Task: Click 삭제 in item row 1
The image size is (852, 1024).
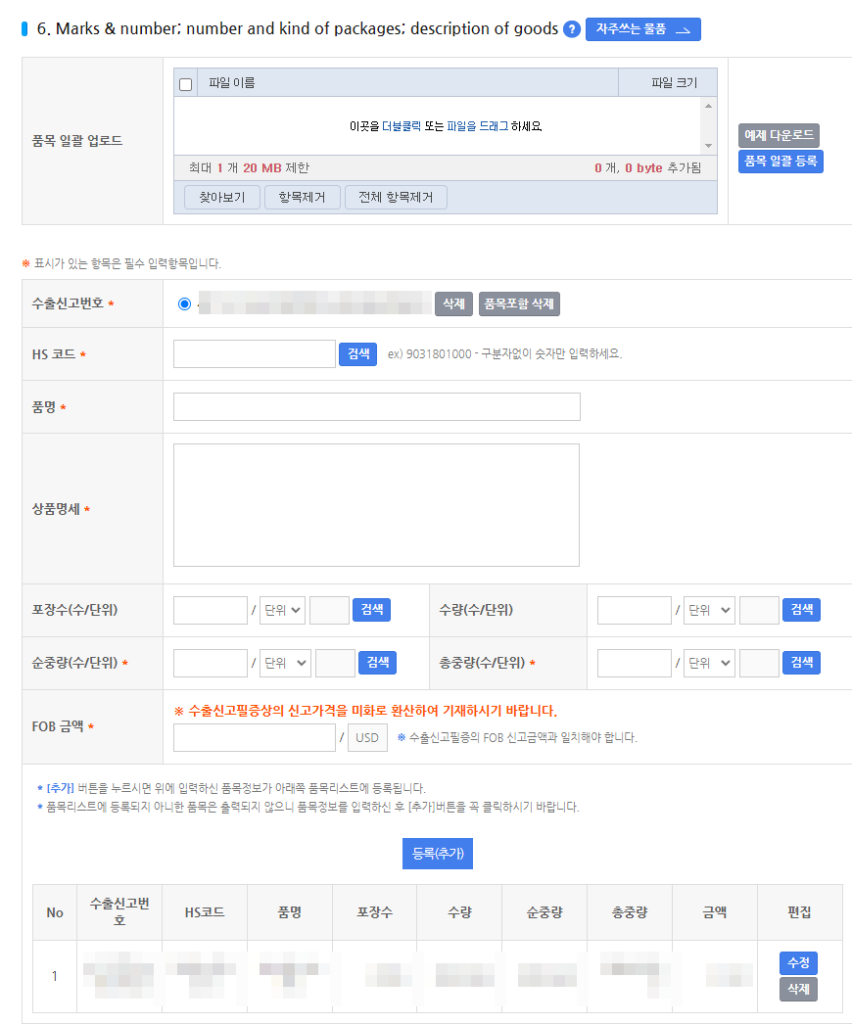Action: pyautogui.click(x=798, y=989)
